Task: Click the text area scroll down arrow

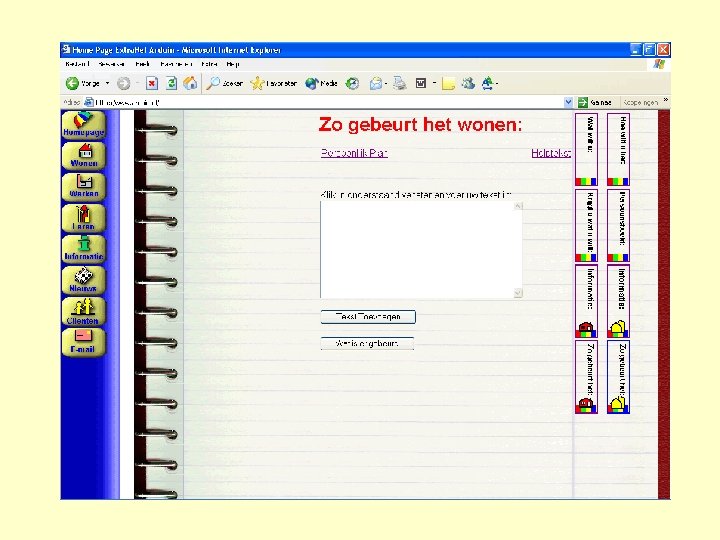Action: coord(518,292)
